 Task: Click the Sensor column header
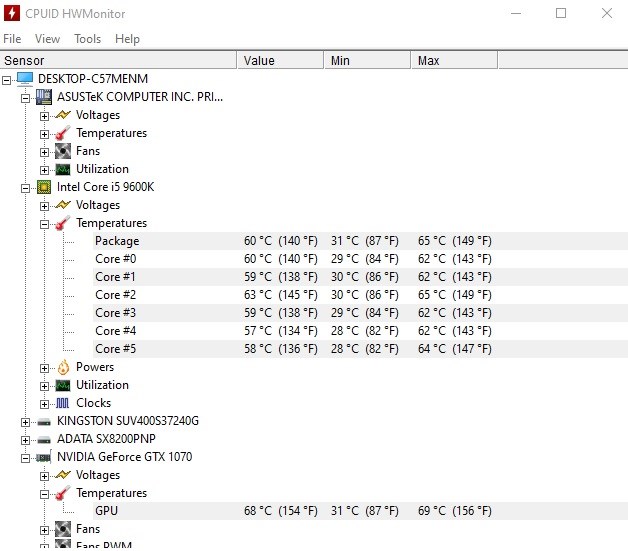(119, 60)
